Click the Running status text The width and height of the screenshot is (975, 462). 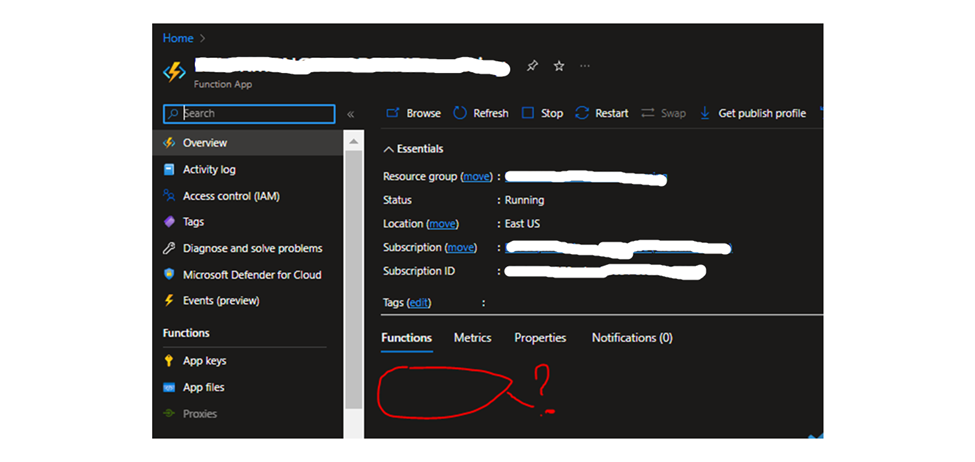(524, 200)
